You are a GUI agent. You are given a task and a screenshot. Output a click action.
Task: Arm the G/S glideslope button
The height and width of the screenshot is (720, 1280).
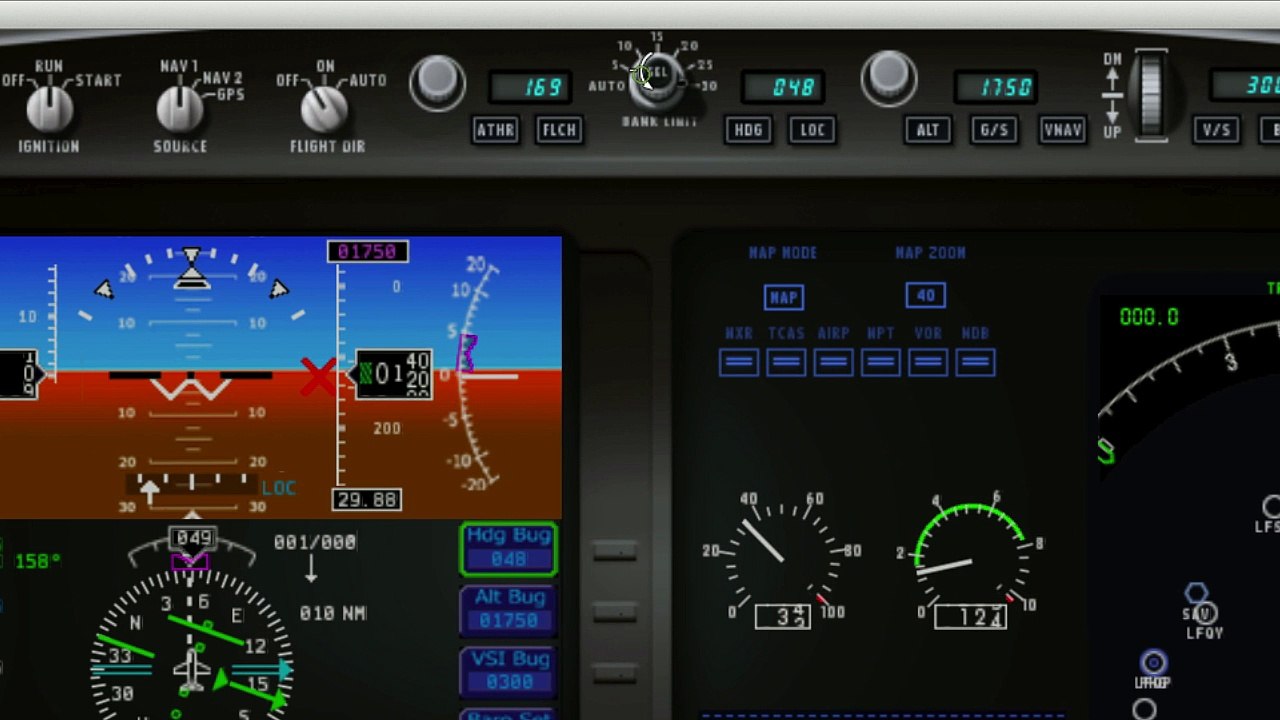[995, 130]
